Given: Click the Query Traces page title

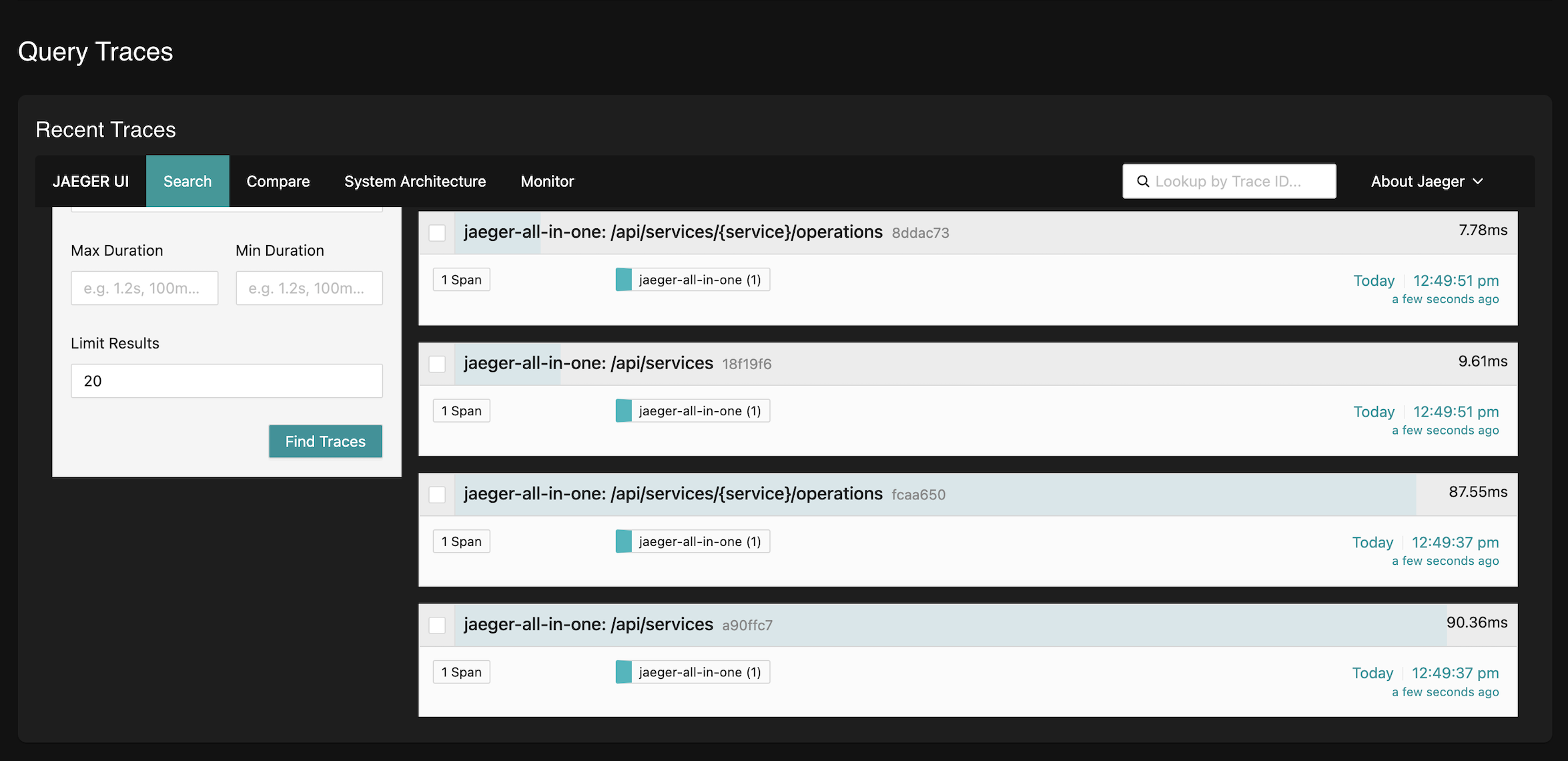Looking at the screenshot, I should (x=95, y=51).
